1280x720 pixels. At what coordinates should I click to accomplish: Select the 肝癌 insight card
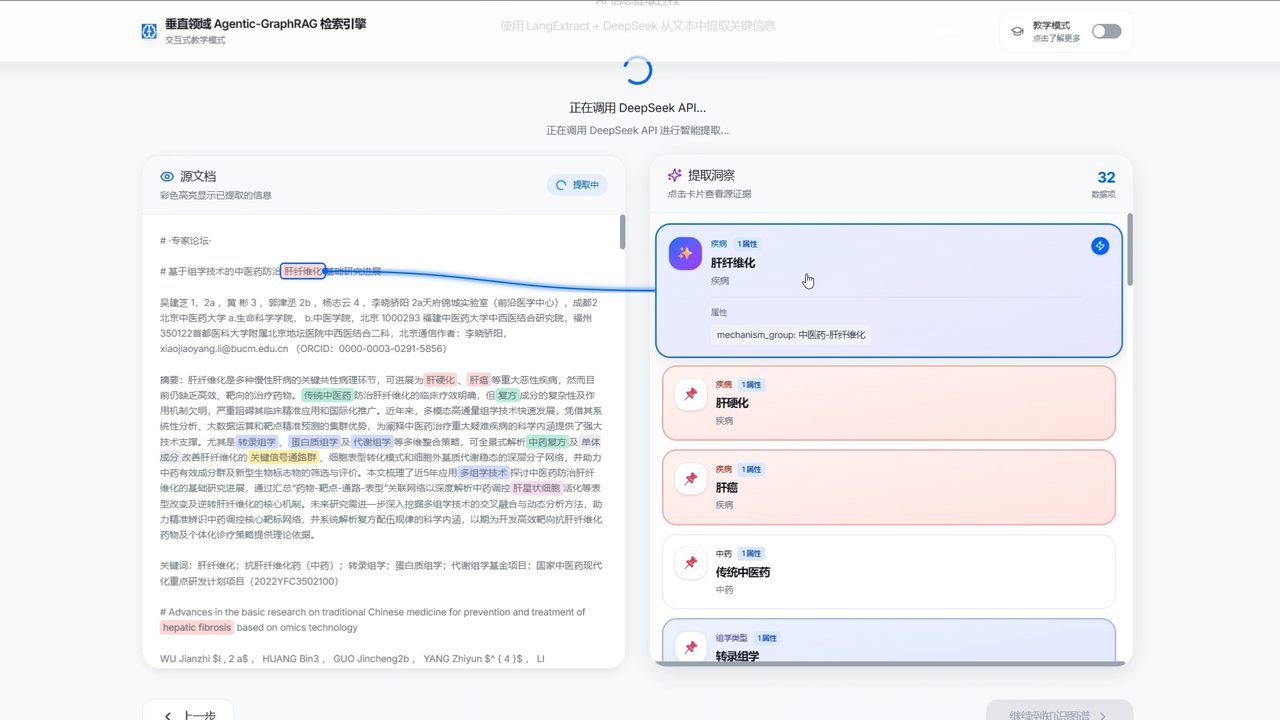[889, 487]
